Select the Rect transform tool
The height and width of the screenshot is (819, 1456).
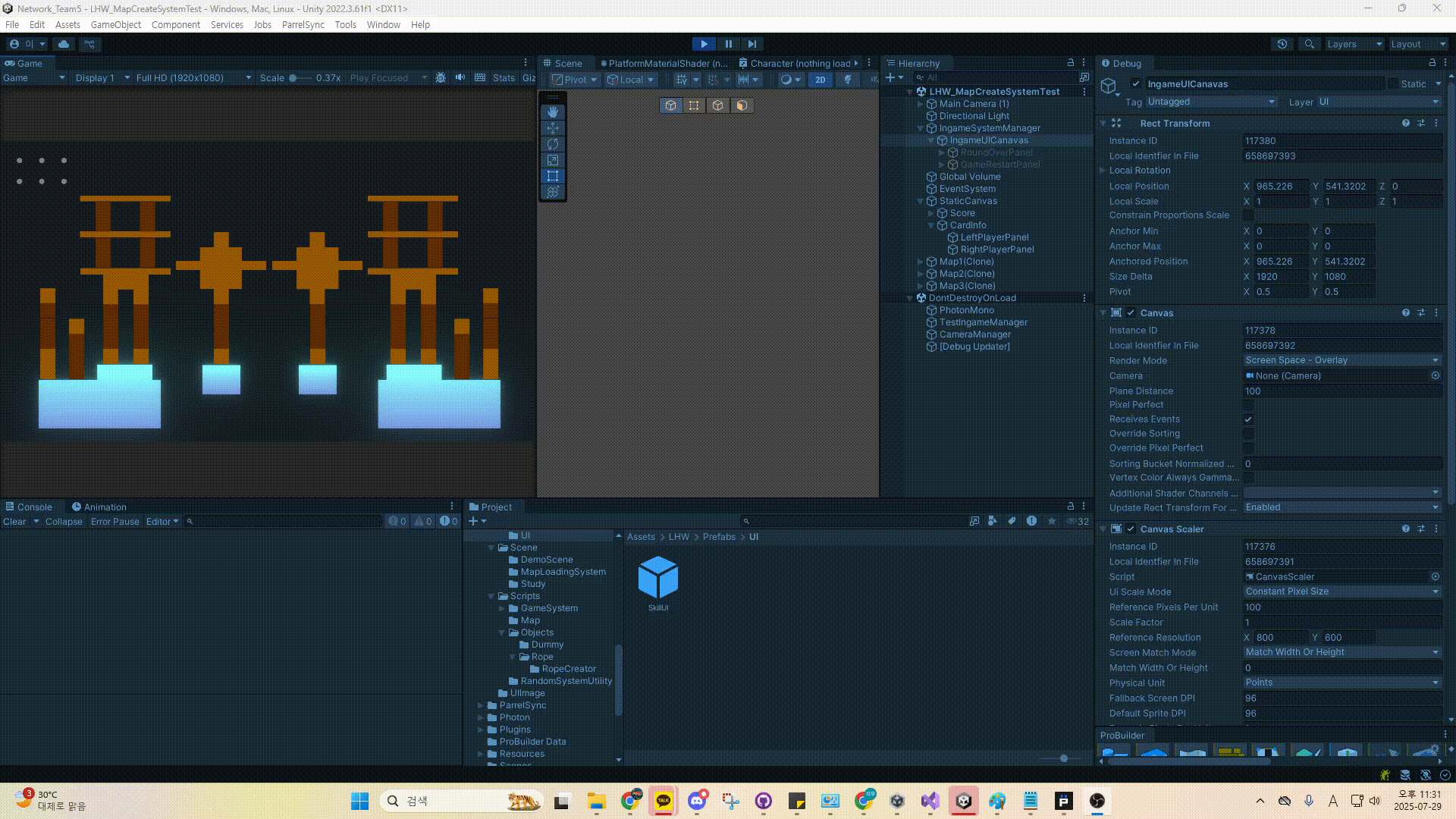coord(552,176)
